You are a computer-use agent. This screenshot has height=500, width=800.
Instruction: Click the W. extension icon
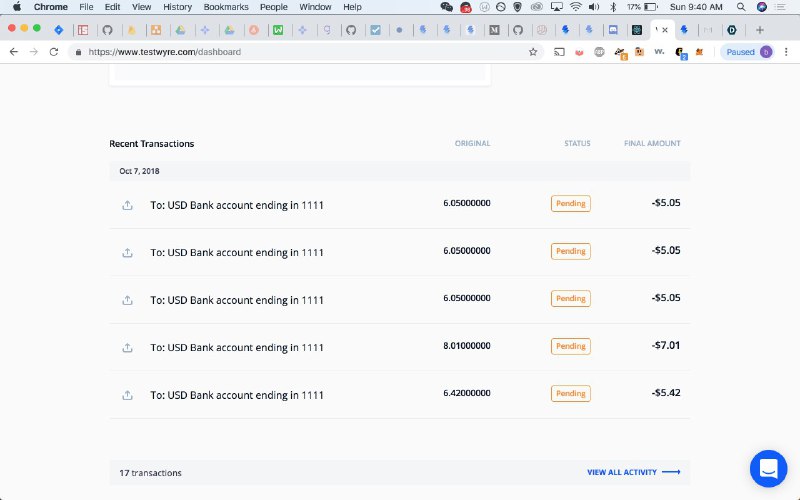[659, 52]
